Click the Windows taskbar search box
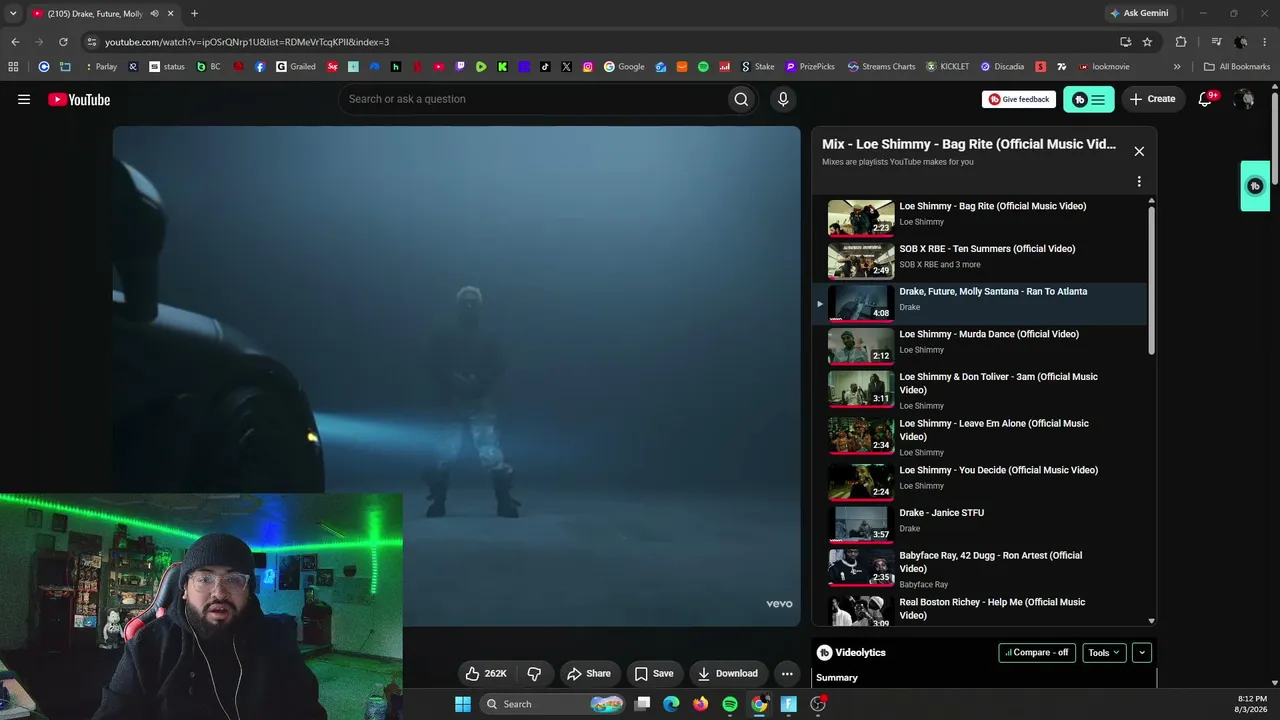 552,704
